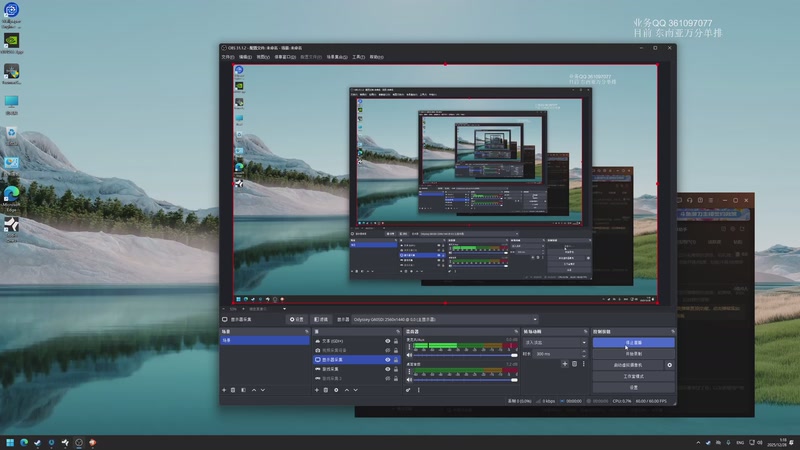
Task: Select the scene in the Scenes list
Action: (265, 340)
